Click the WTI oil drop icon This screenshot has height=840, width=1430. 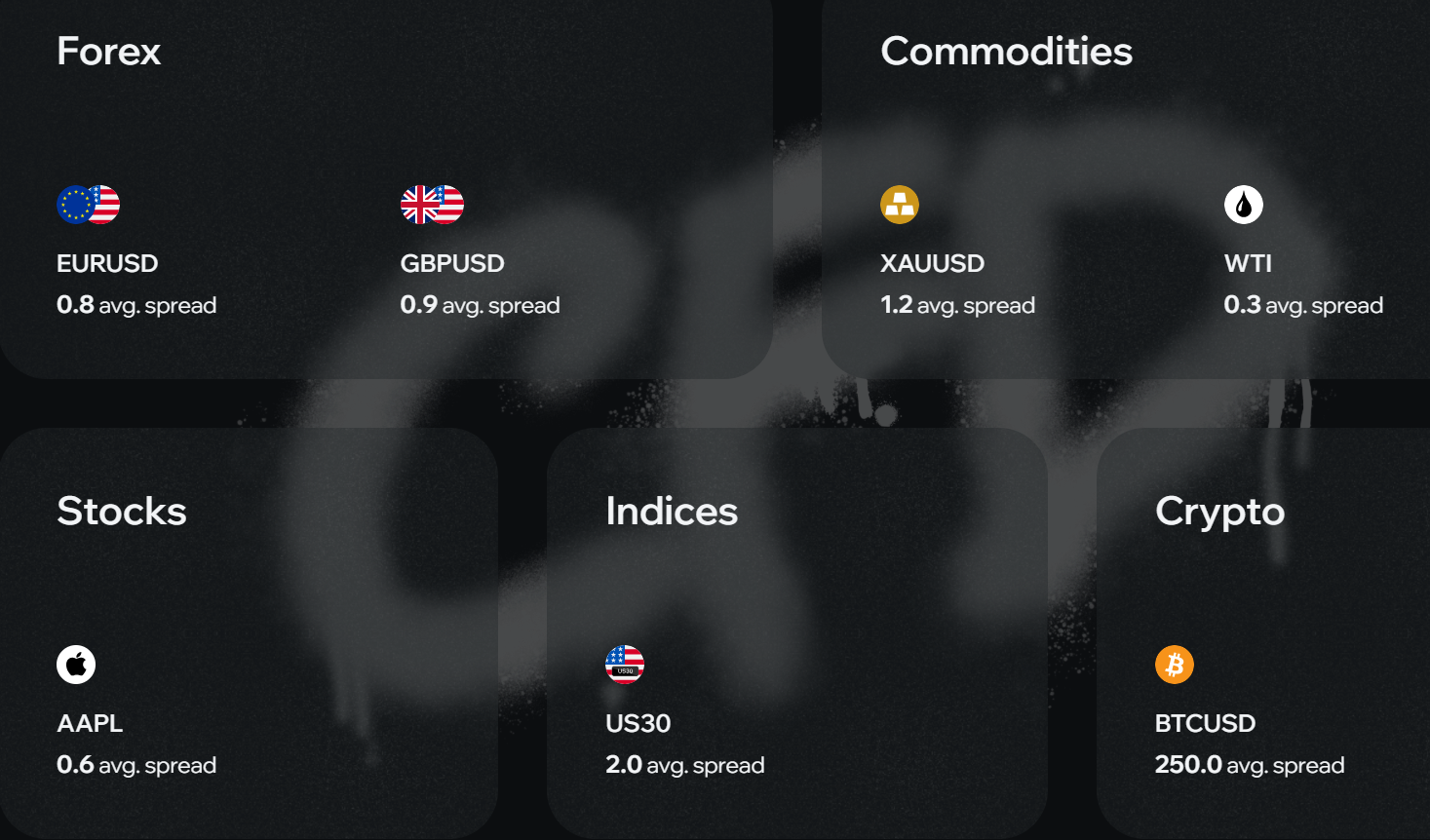1244,205
